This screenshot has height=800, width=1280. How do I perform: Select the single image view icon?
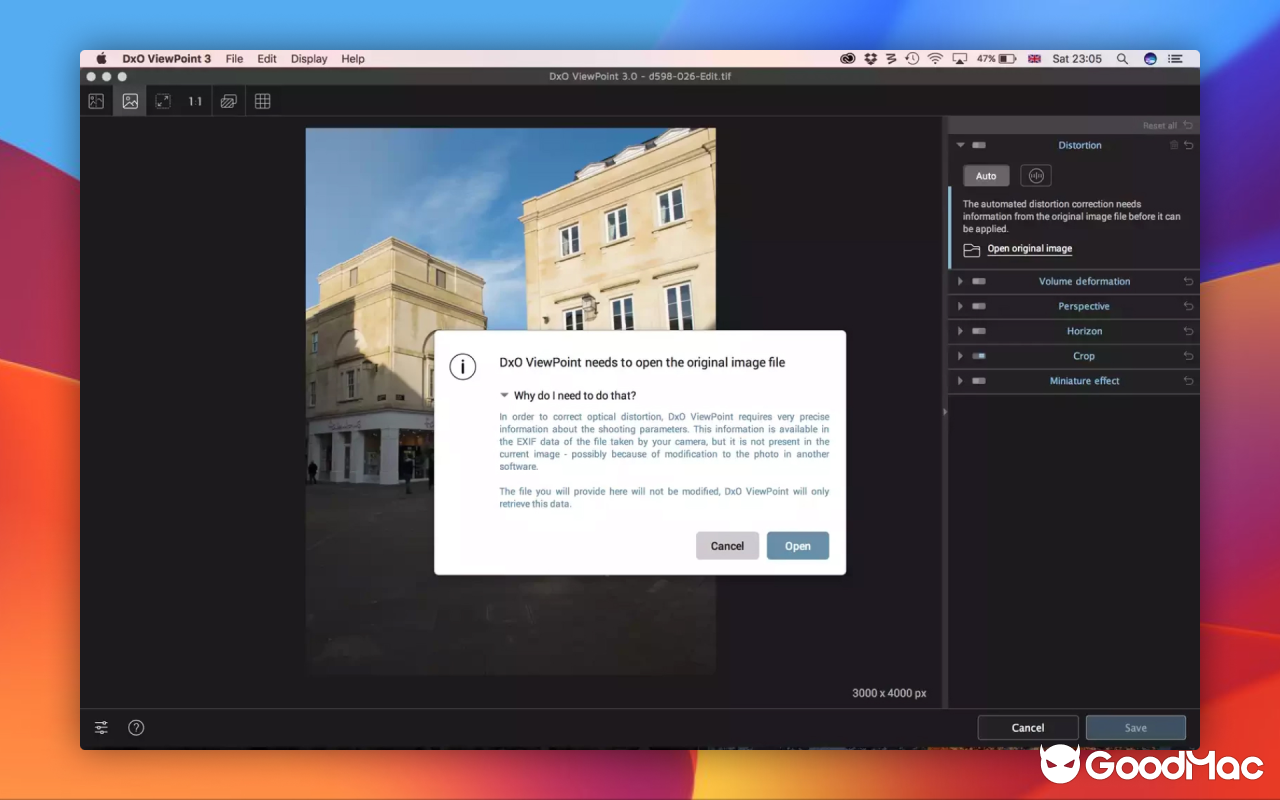130,101
